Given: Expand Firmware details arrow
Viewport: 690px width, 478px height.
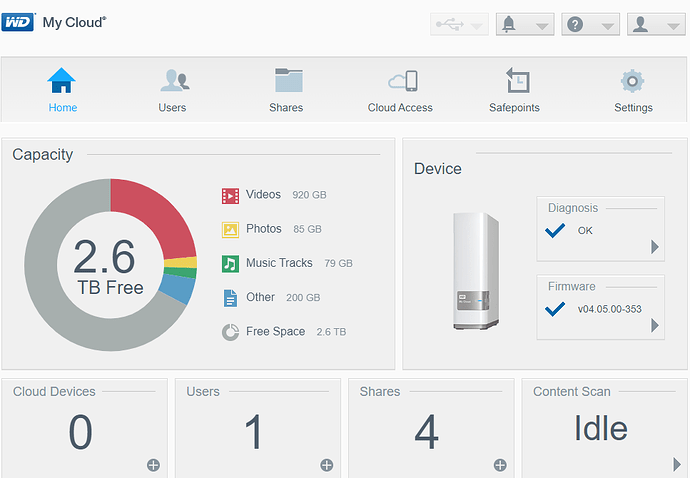Looking at the screenshot, I should (655, 325).
